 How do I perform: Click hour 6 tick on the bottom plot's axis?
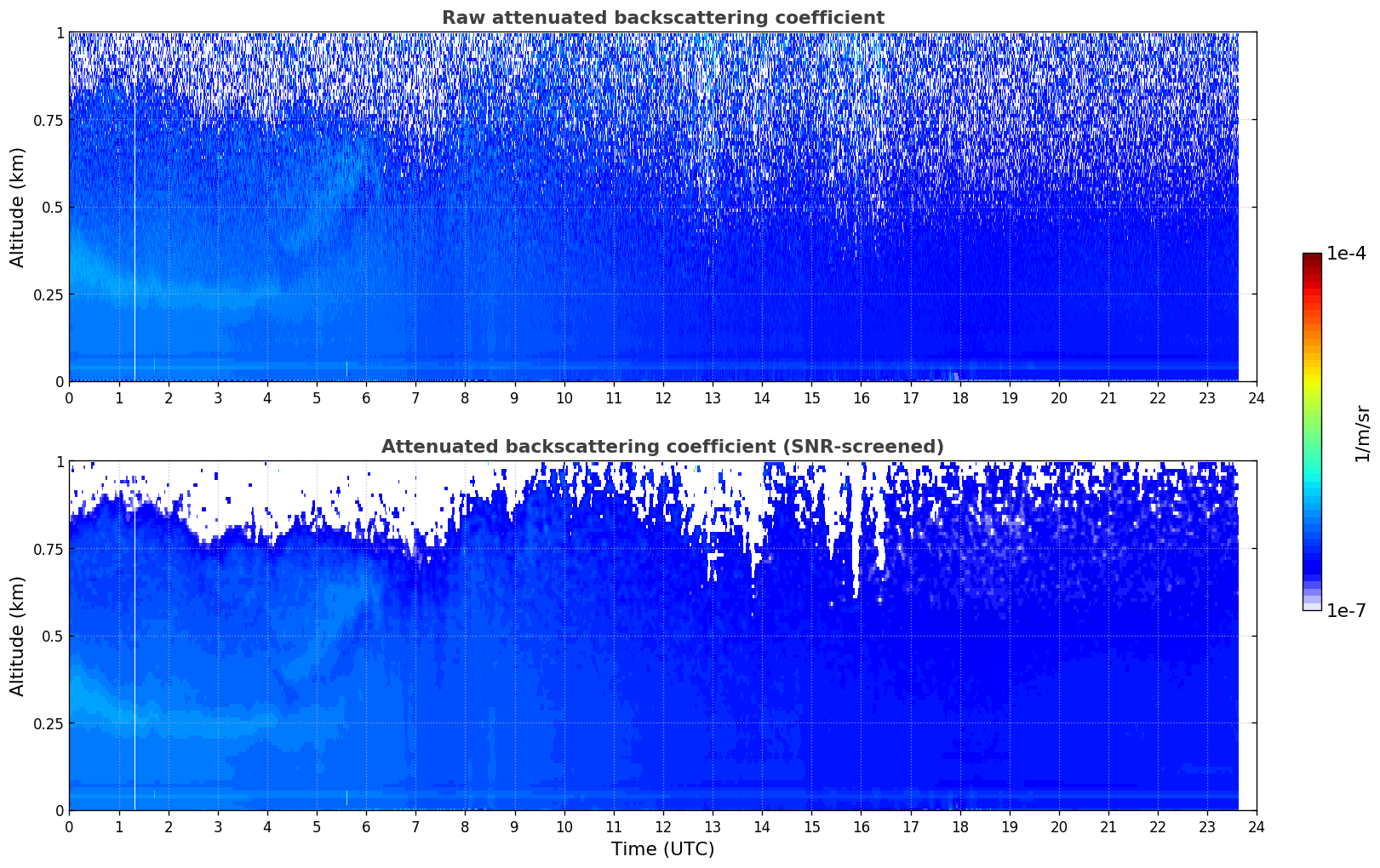point(366,826)
